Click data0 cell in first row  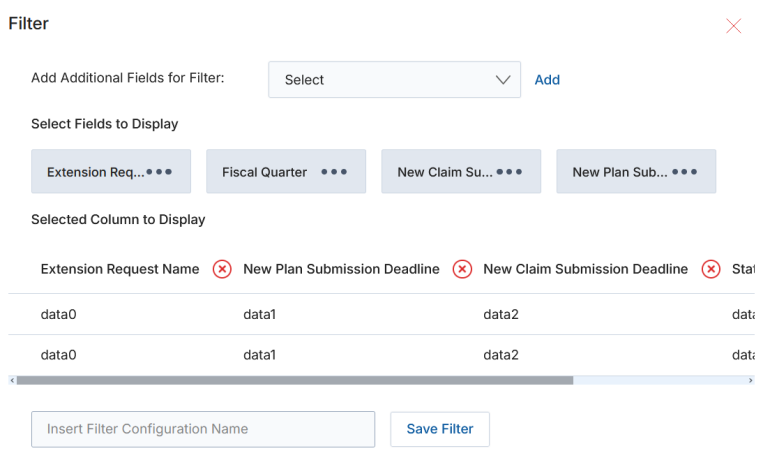pyautogui.click(x=58, y=314)
